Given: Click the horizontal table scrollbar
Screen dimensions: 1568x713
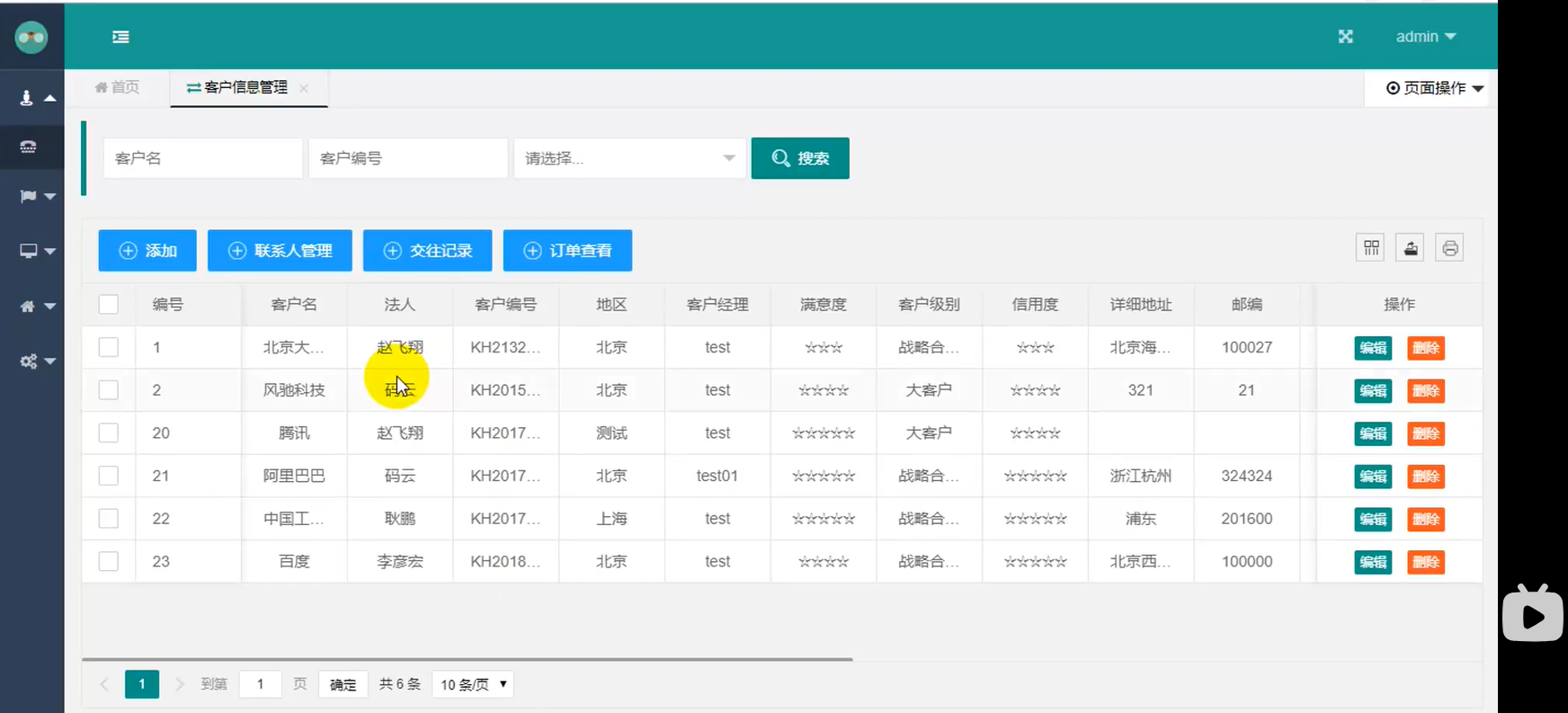Looking at the screenshot, I should pos(468,659).
